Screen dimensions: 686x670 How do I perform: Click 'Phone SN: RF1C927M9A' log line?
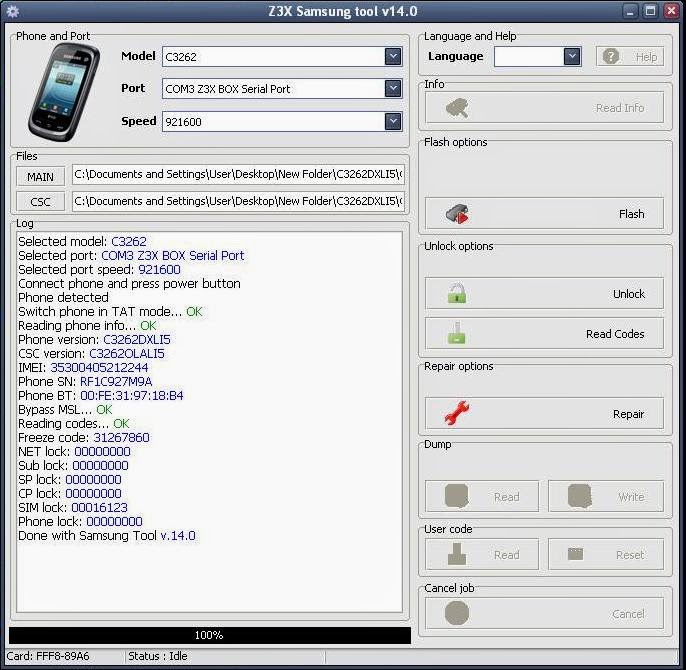(x=85, y=381)
